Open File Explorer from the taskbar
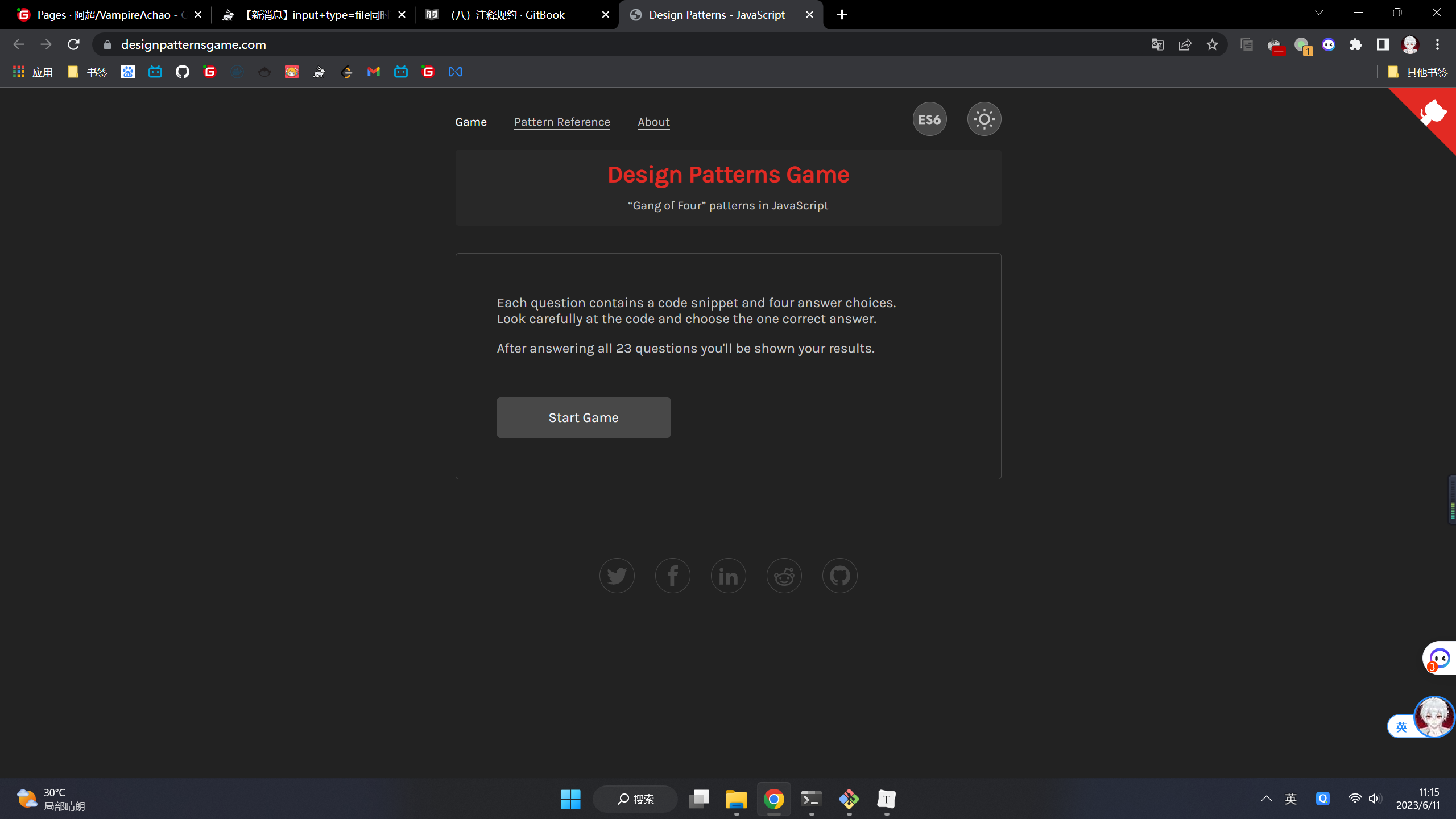Screen dimensions: 1456x819 (736, 799)
